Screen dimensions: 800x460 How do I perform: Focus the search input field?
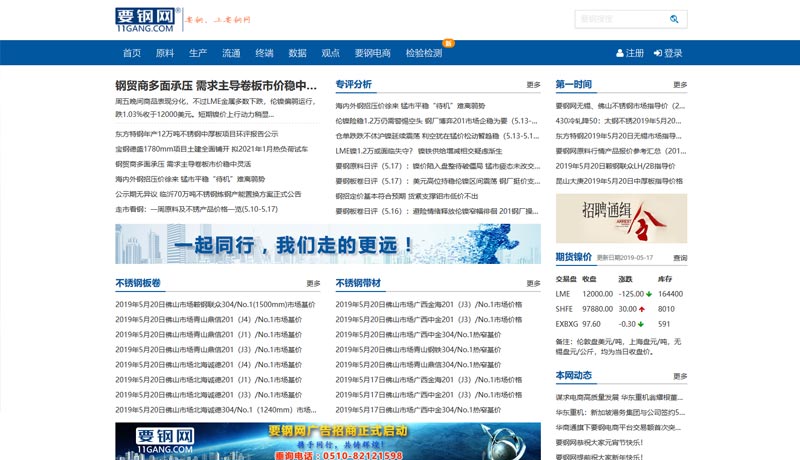tap(620, 19)
